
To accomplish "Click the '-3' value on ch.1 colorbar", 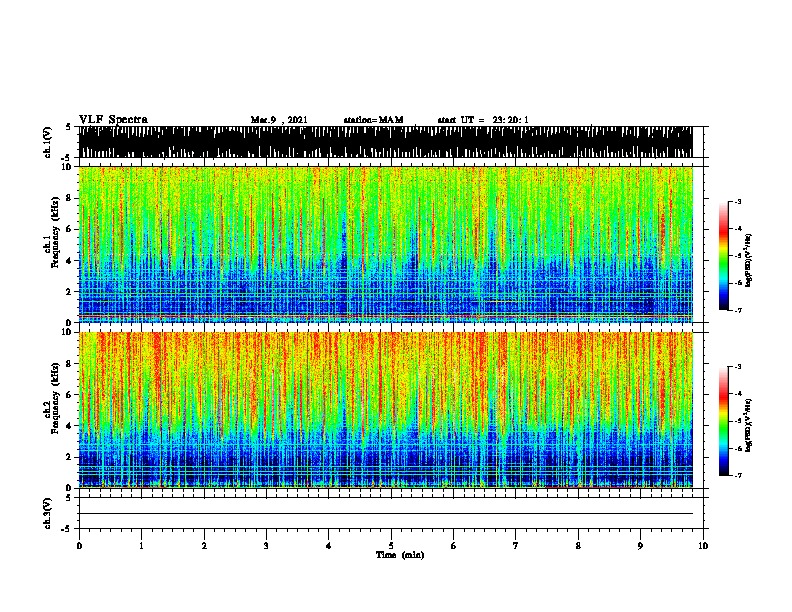I will [737, 201].
